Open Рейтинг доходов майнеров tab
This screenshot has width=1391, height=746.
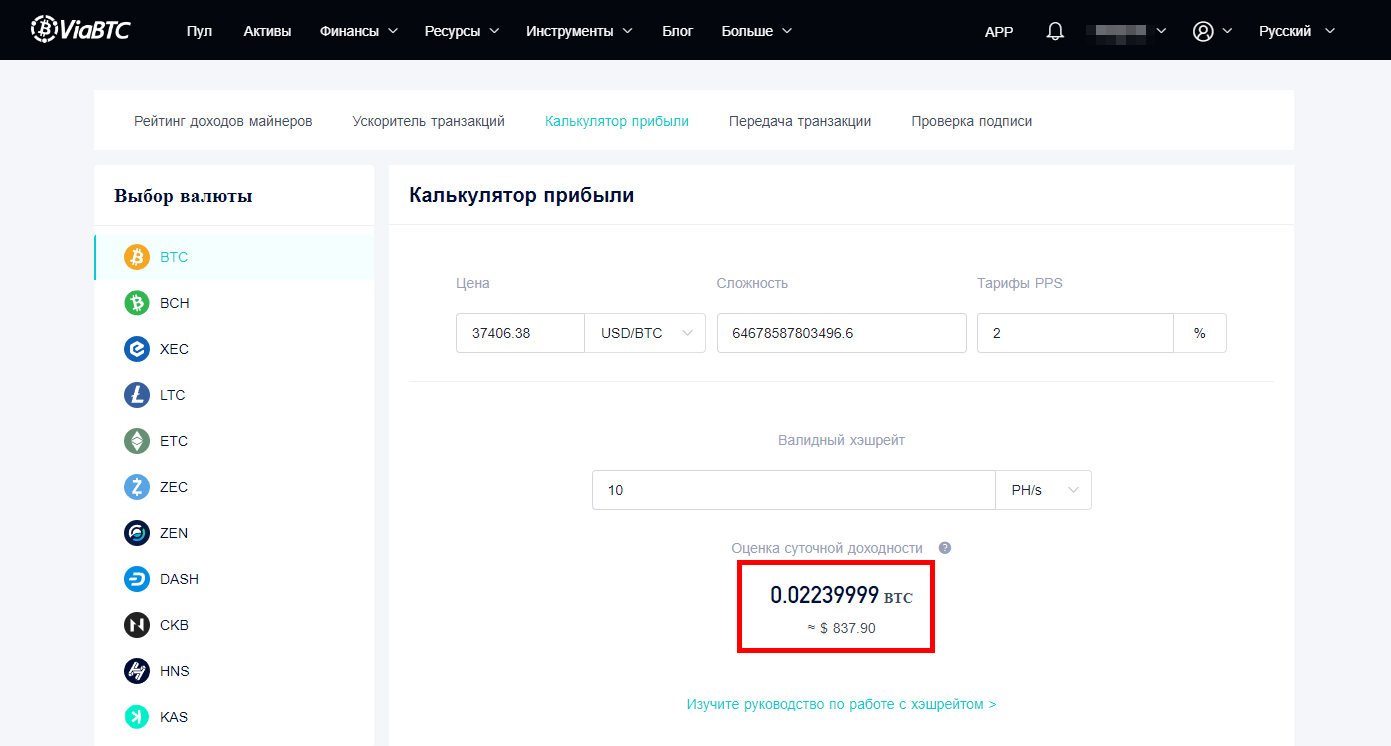pos(223,121)
